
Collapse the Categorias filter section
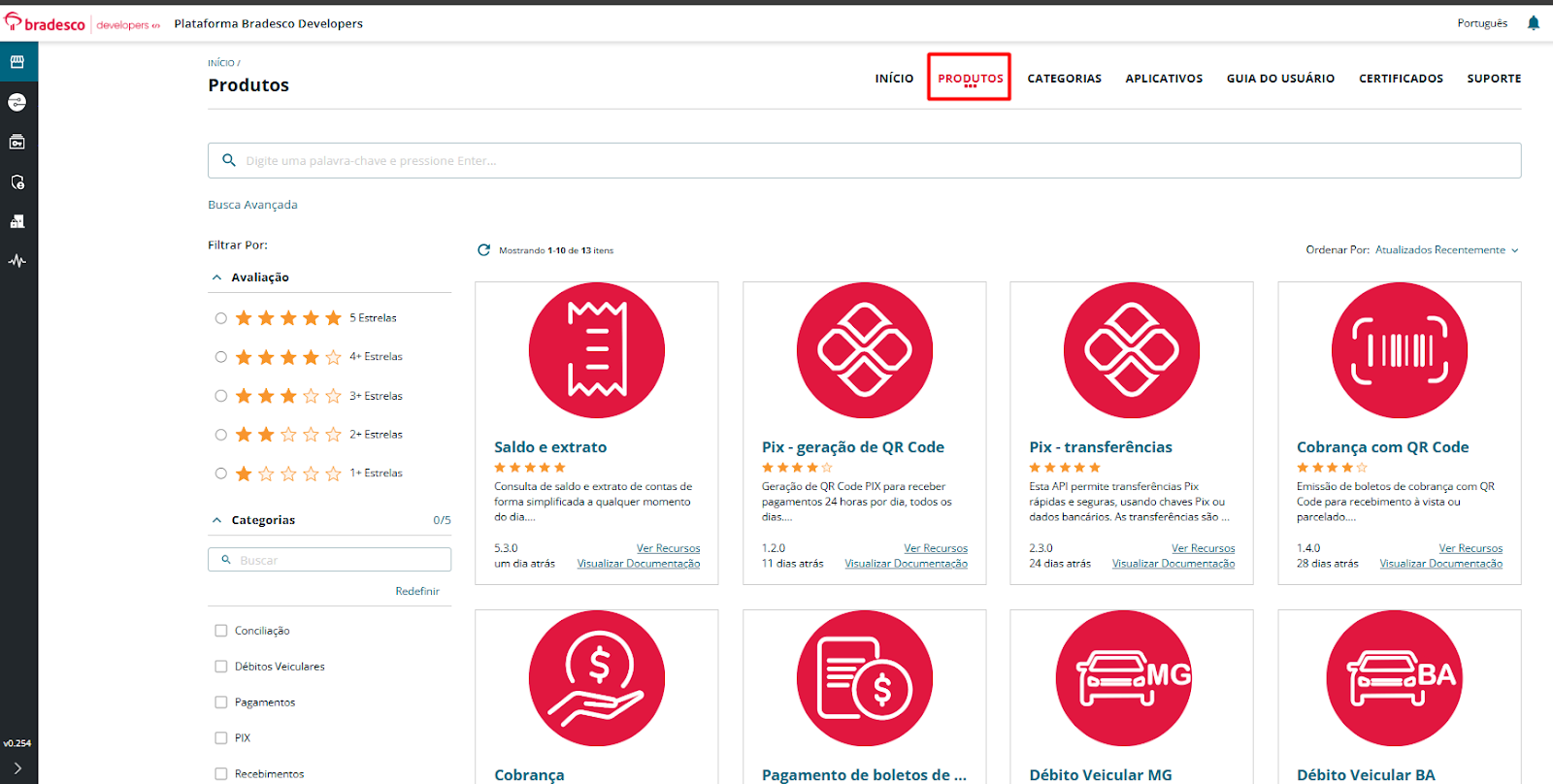tap(216, 520)
